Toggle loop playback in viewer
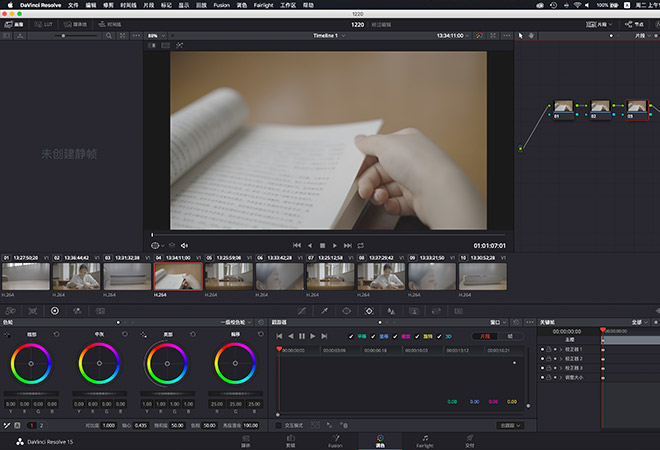This screenshot has height=450, width=660. 360,245
